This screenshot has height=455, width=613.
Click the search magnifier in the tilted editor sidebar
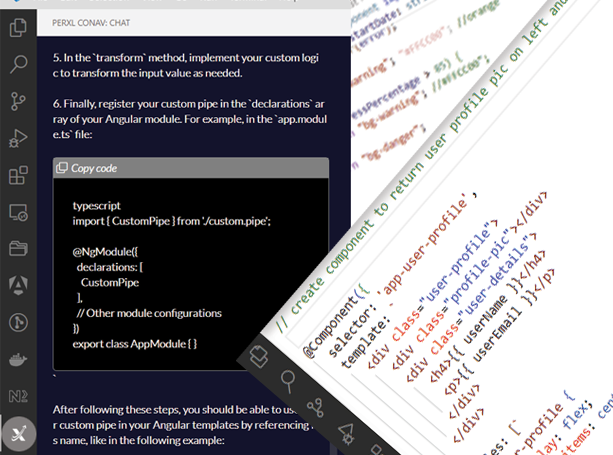[x=286, y=378]
